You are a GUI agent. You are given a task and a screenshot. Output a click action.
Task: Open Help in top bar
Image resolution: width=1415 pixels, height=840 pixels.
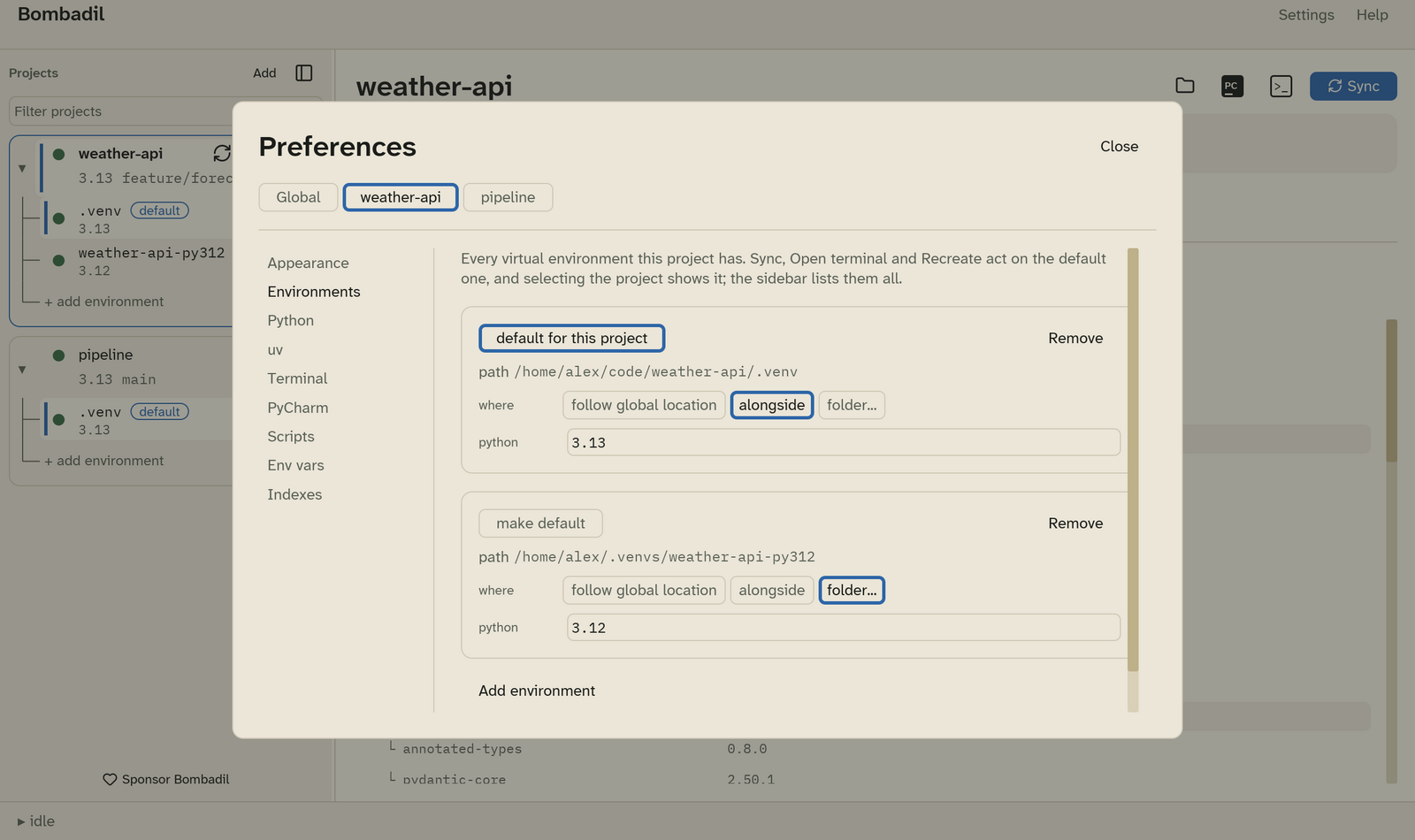point(1373,15)
